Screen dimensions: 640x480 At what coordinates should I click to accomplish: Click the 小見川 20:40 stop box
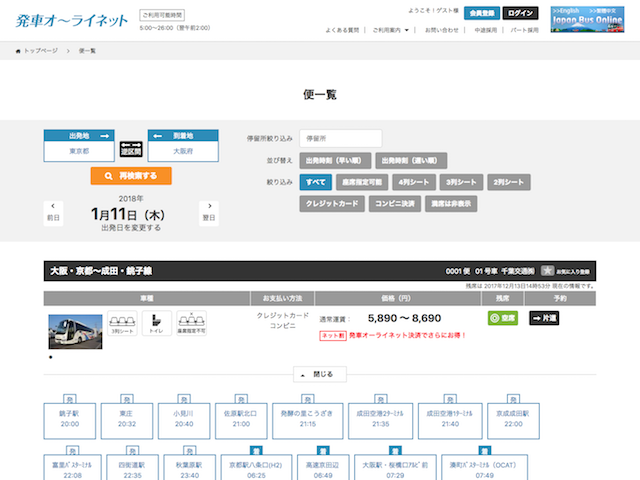184,421
